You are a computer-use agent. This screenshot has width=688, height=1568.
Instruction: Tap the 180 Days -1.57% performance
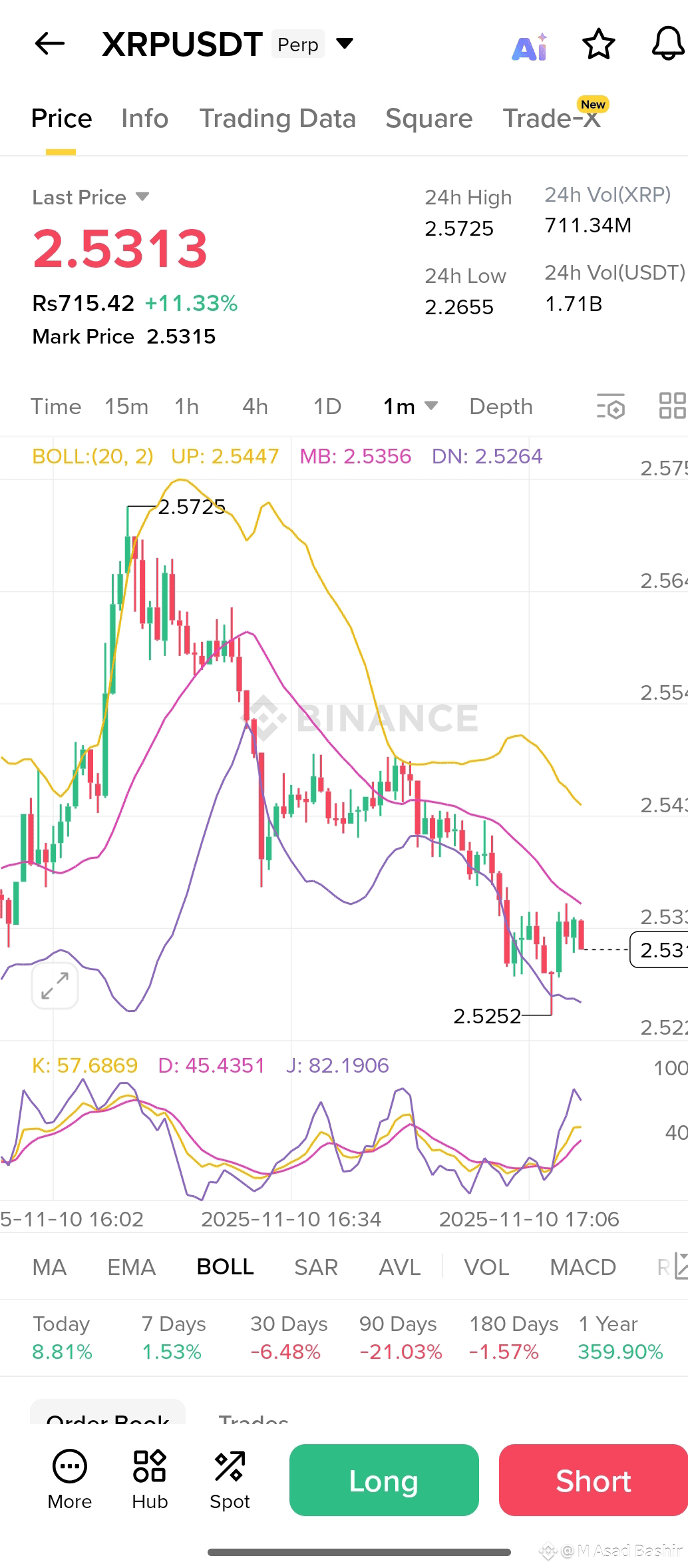click(x=514, y=1338)
